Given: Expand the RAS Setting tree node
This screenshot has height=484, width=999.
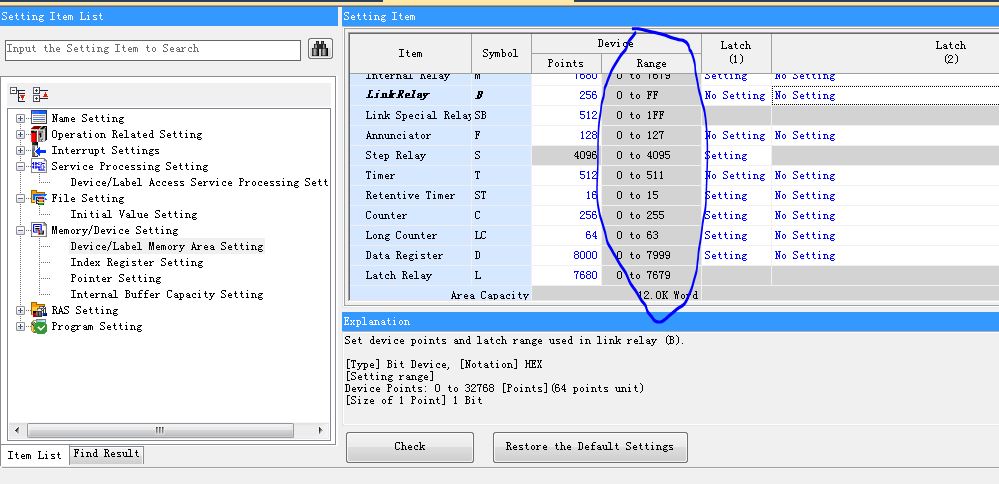Looking at the screenshot, I should (21, 310).
